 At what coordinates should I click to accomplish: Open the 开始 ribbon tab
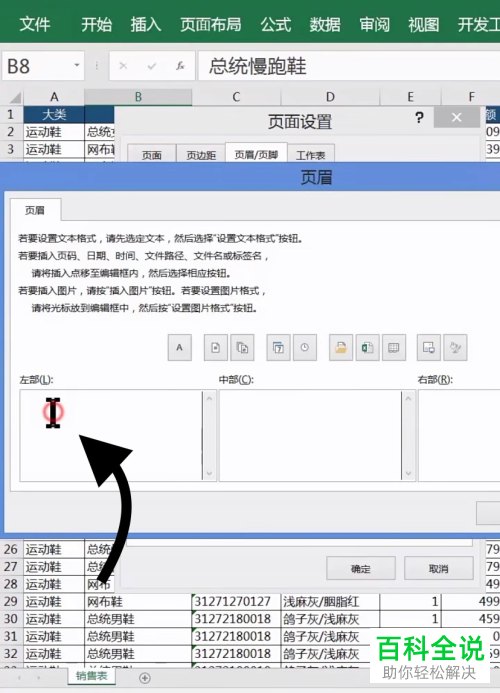click(x=96, y=24)
